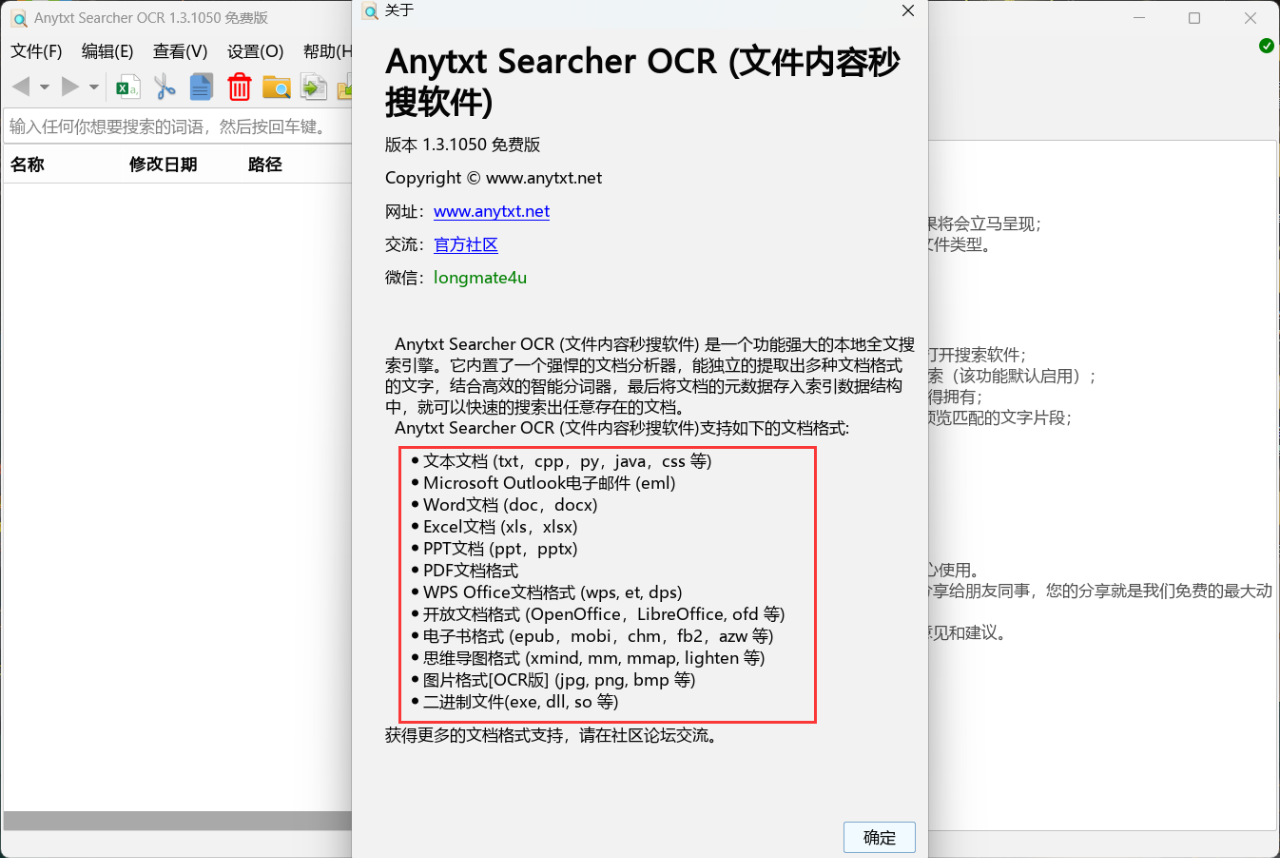Viewport: 1280px width, 858px height.
Task: Click the copy file with green arrow icon
Action: point(314,87)
